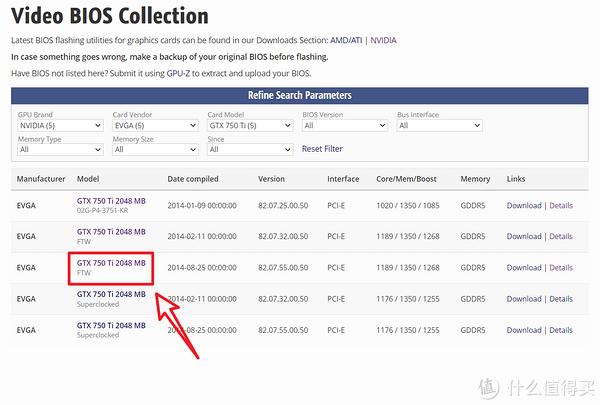Open the NVIDIA downloads link
Image resolution: width=600 pixels, height=405 pixels.
(x=383, y=40)
